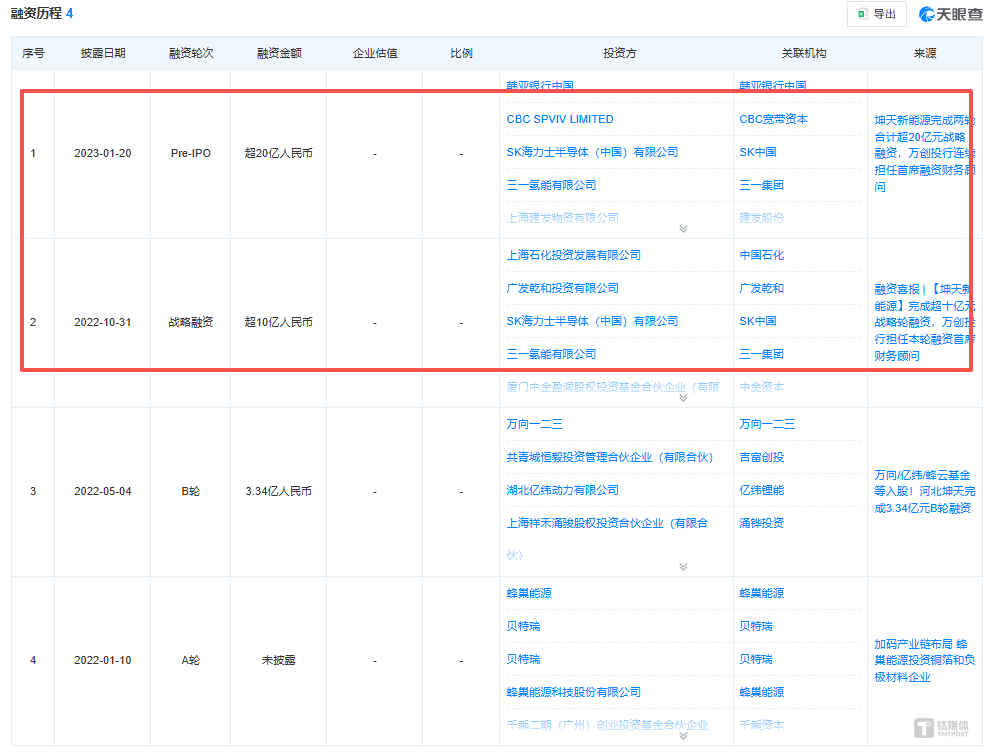Select the Pre-IPO round cell
This screenshot has width=994, height=756.
coord(191,153)
